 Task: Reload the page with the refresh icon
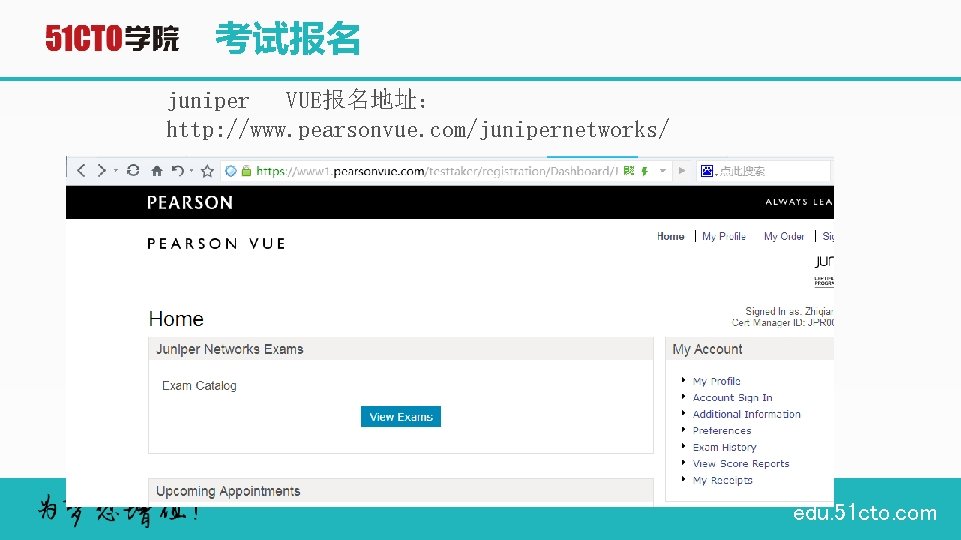point(133,170)
